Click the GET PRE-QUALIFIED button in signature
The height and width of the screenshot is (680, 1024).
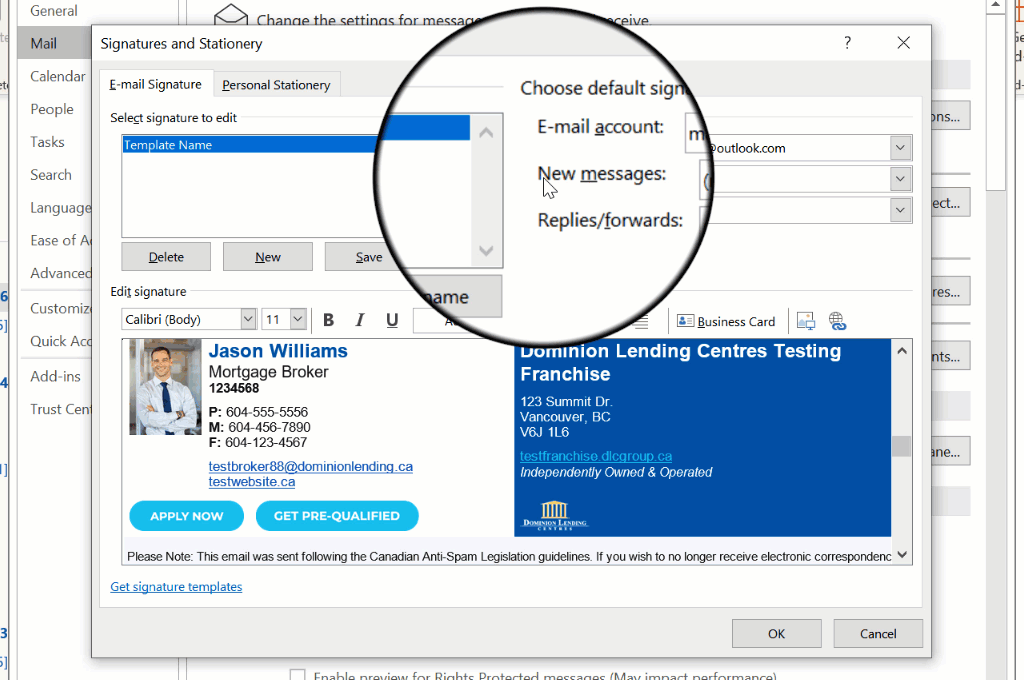pyautogui.click(x=337, y=516)
